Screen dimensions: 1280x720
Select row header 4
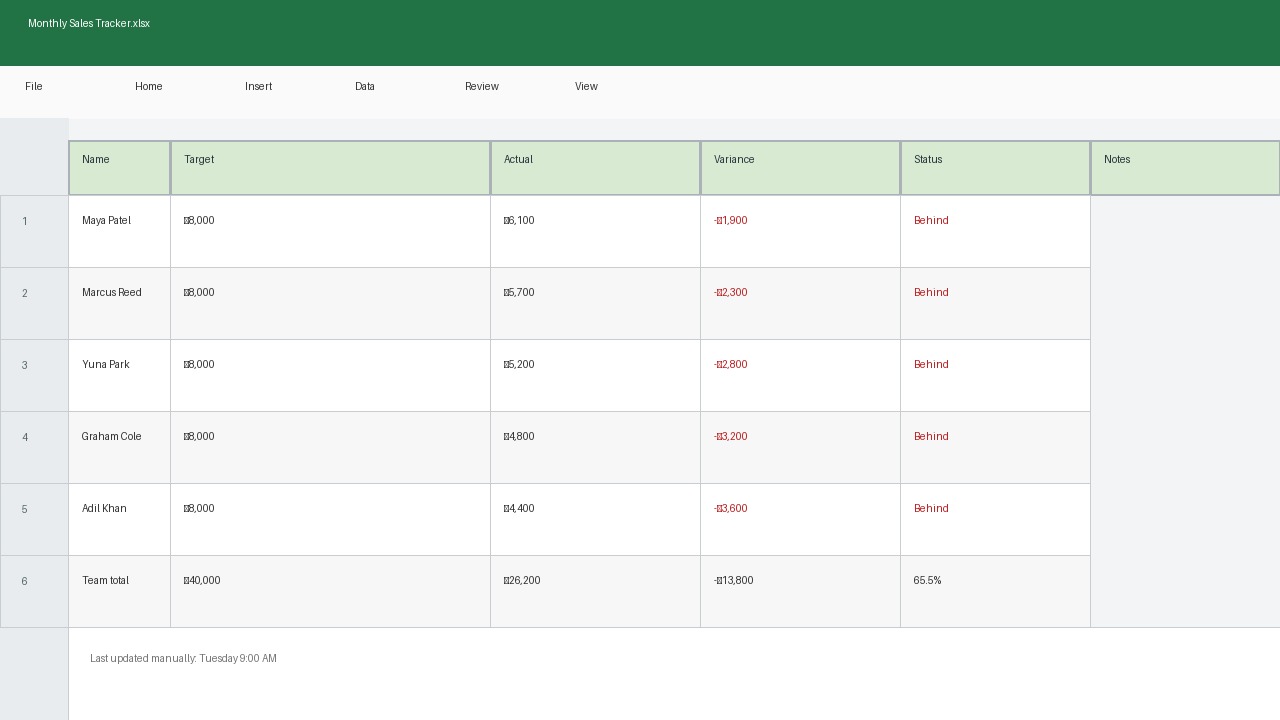click(34, 448)
